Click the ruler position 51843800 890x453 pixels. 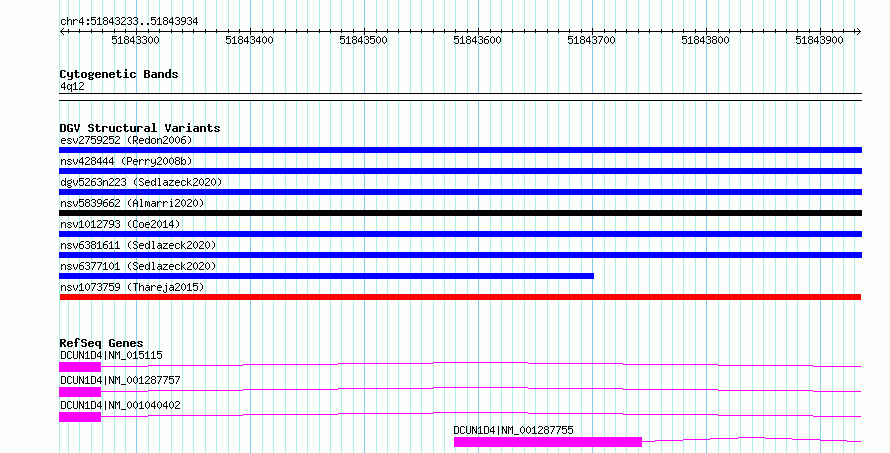point(706,40)
